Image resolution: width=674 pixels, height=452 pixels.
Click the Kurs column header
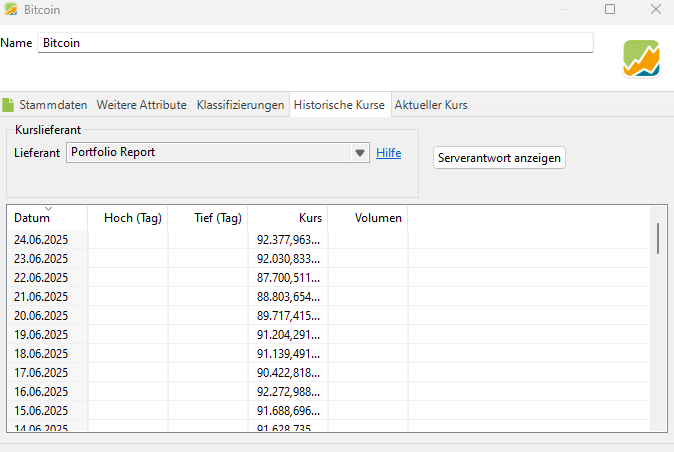pos(288,217)
